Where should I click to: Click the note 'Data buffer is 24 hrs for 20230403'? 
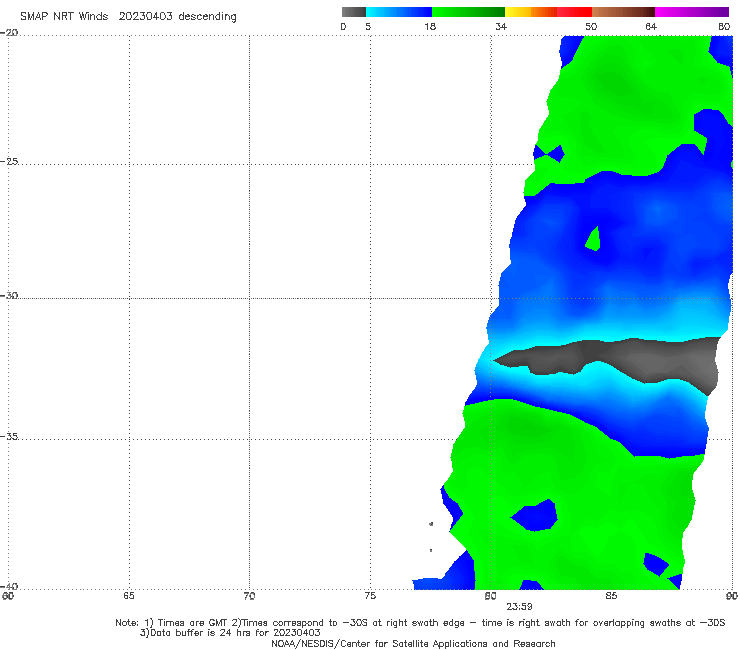[x=235, y=633]
